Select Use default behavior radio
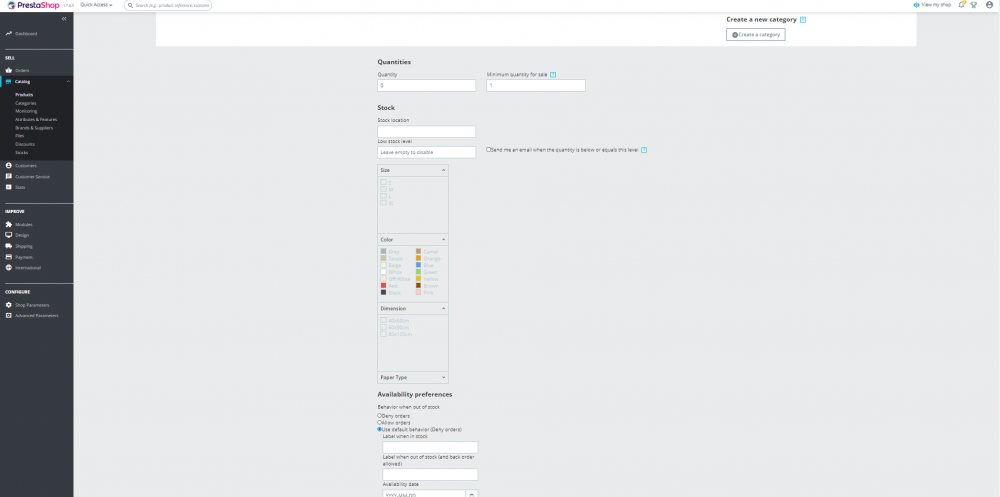The height and width of the screenshot is (497, 1000). pyautogui.click(x=379, y=429)
